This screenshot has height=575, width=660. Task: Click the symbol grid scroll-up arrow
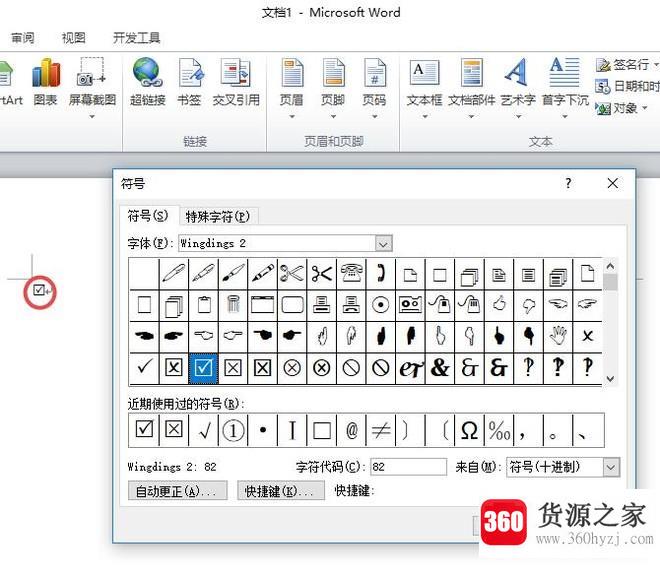click(x=610, y=266)
